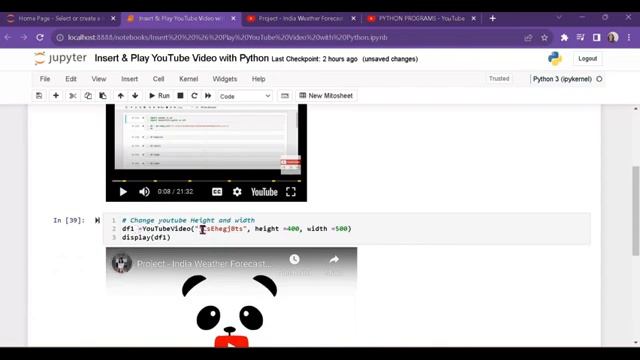Click the red play button on the panda video
The width and height of the screenshot is (640, 360).
231,342
